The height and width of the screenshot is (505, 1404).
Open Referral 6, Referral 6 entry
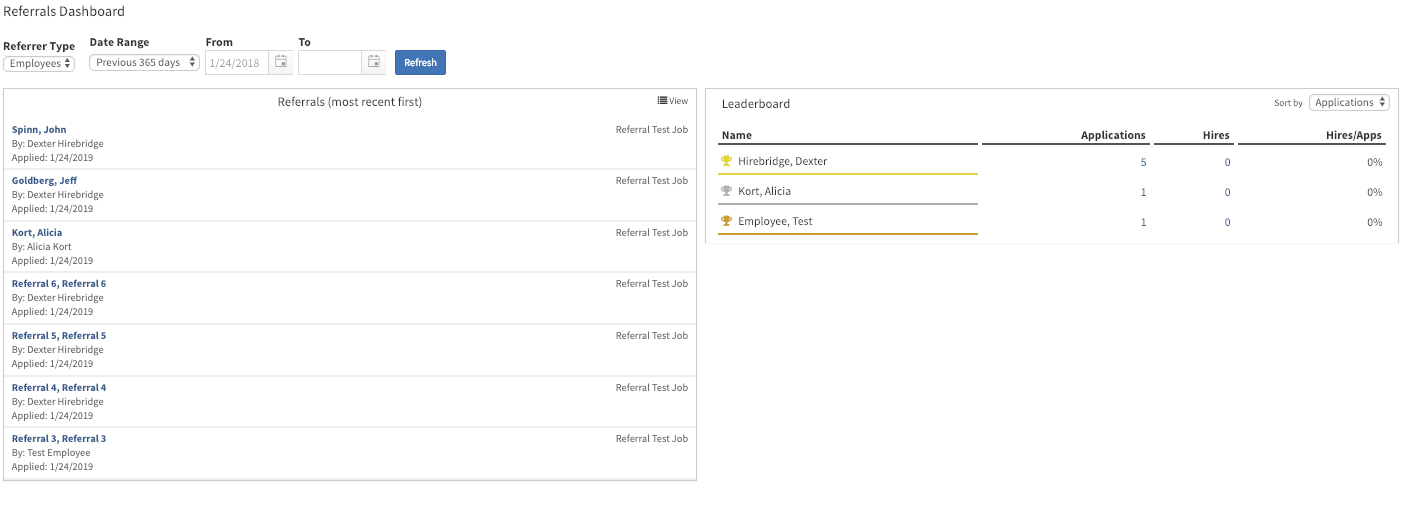59,284
